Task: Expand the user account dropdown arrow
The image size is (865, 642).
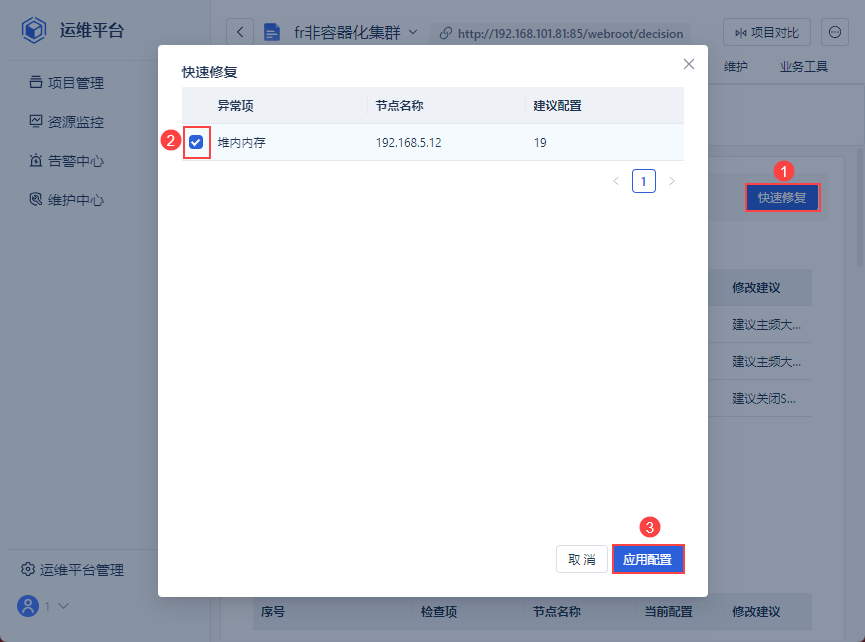Action: 63,606
